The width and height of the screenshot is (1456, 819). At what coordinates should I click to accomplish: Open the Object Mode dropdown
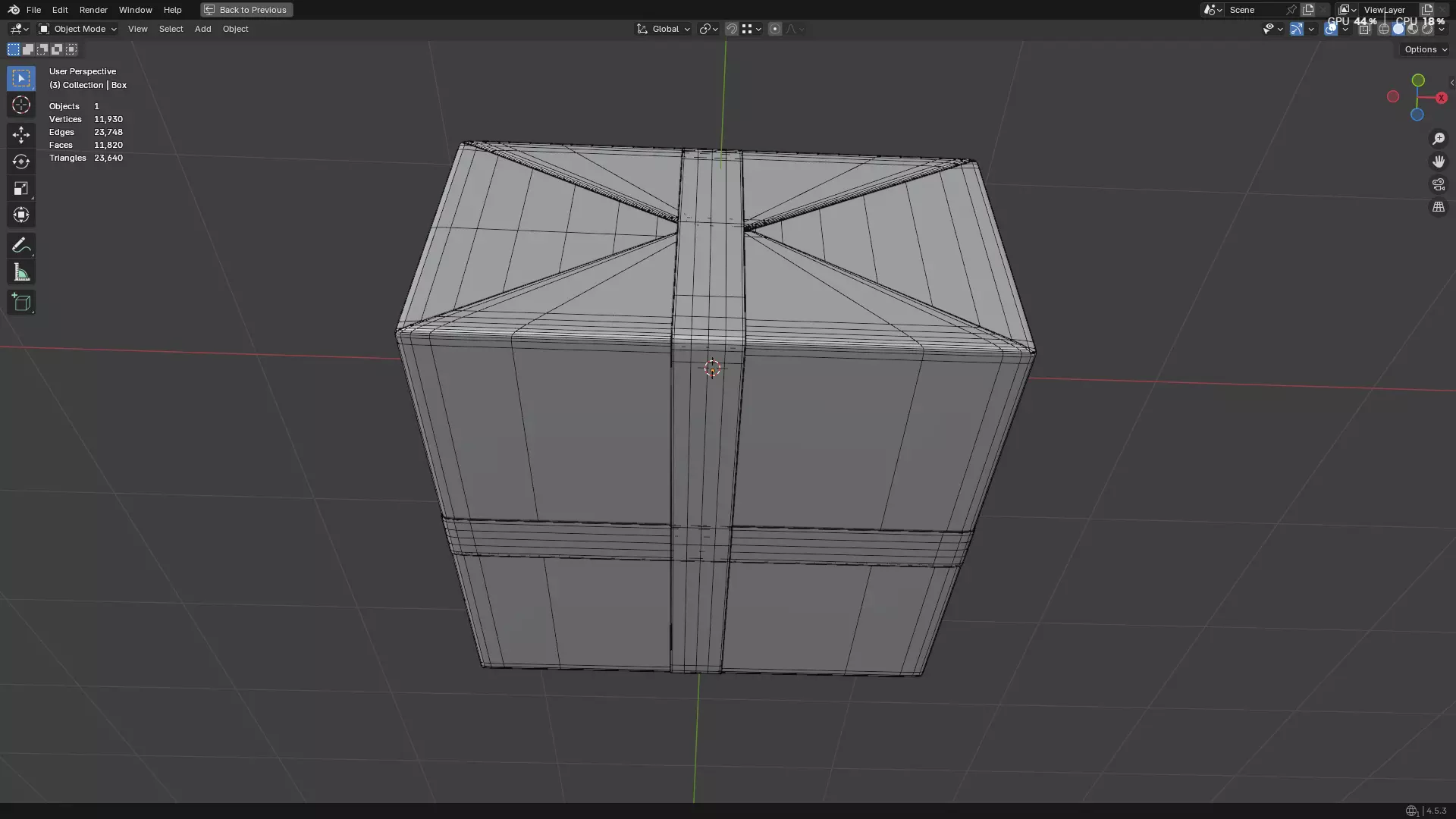pos(78,29)
